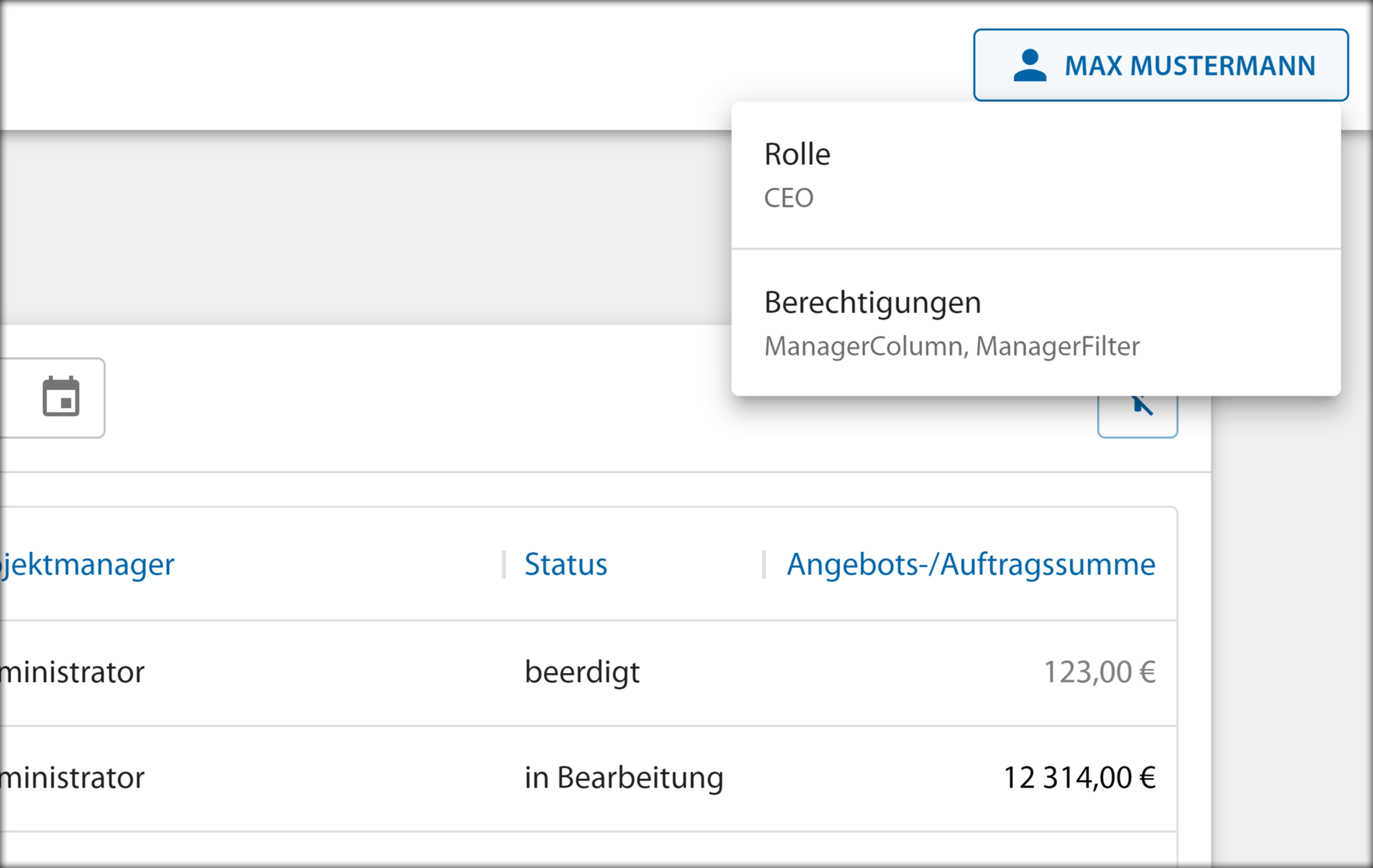The height and width of the screenshot is (868, 1373).
Task: Click the separator before the Status column
Action: (504, 565)
